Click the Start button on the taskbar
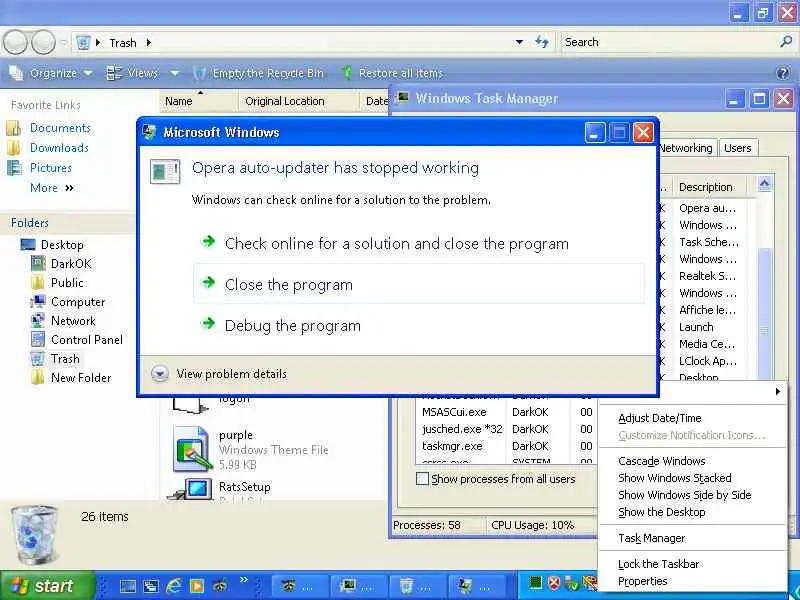This screenshot has height=600, width=800. (x=47, y=586)
